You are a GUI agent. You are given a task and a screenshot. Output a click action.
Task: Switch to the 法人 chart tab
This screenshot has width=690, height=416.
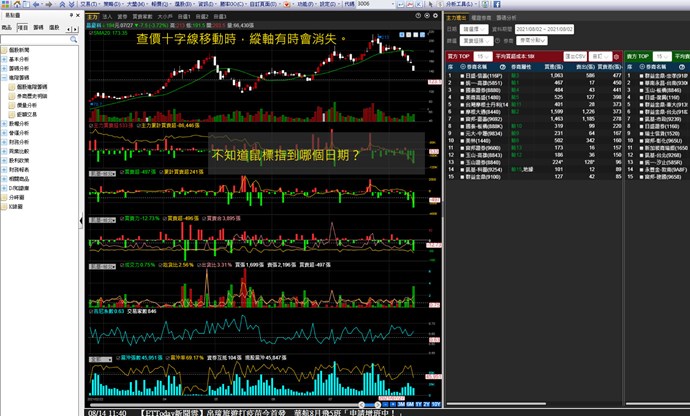click(x=107, y=17)
